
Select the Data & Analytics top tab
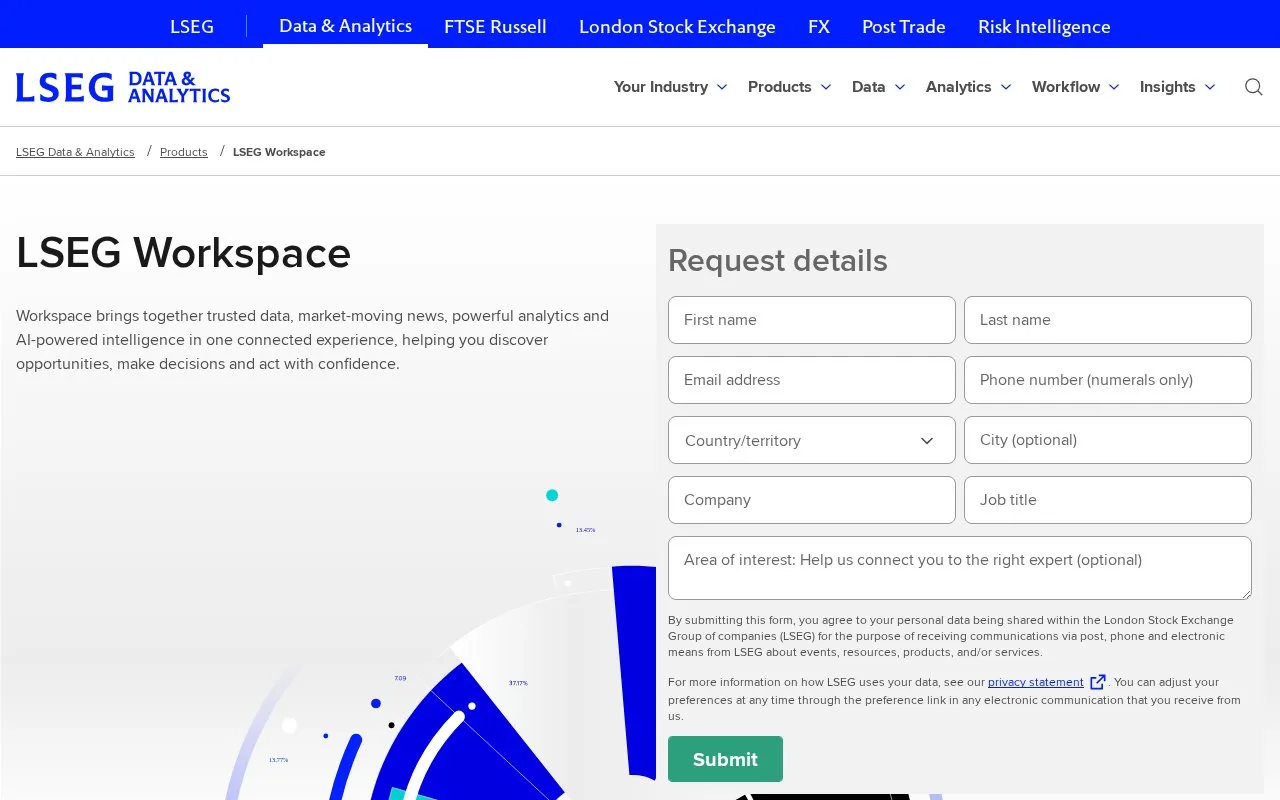[345, 26]
